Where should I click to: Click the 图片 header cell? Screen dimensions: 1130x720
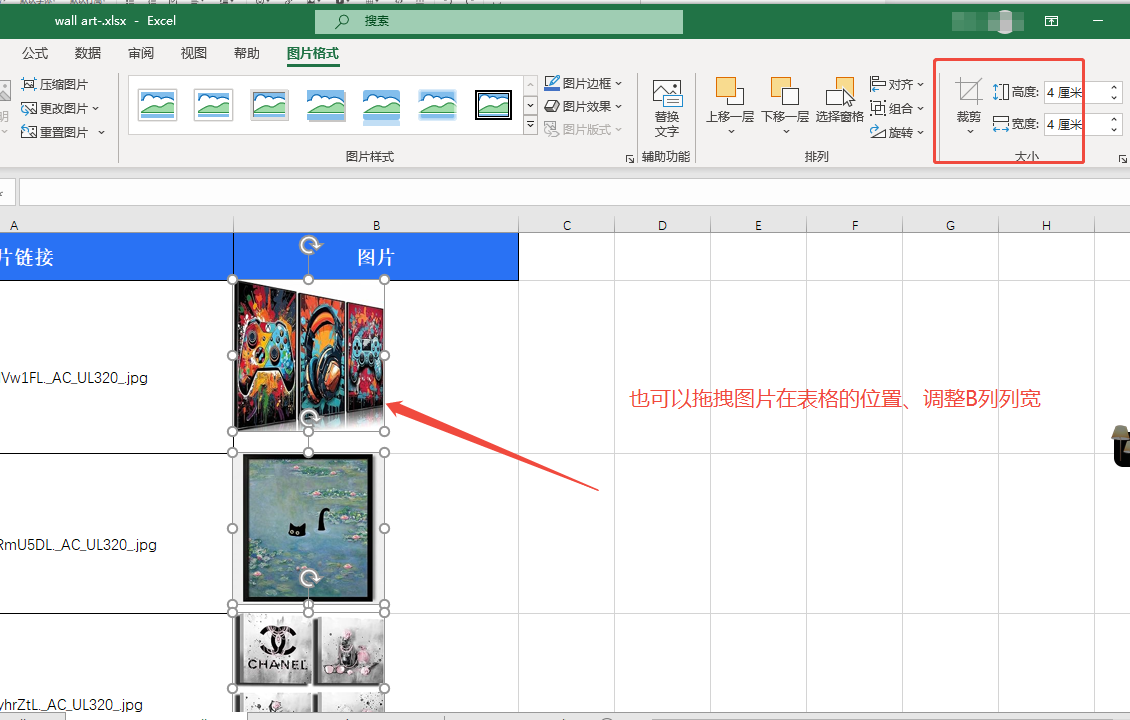[376, 257]
